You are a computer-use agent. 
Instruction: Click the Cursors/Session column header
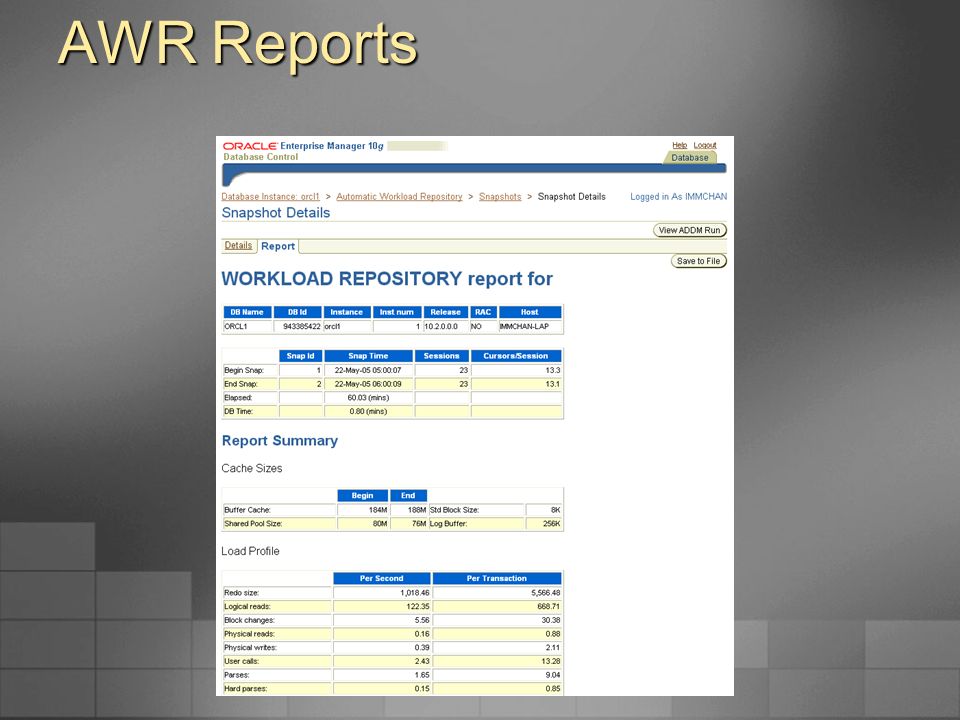[x=516, y=356]
